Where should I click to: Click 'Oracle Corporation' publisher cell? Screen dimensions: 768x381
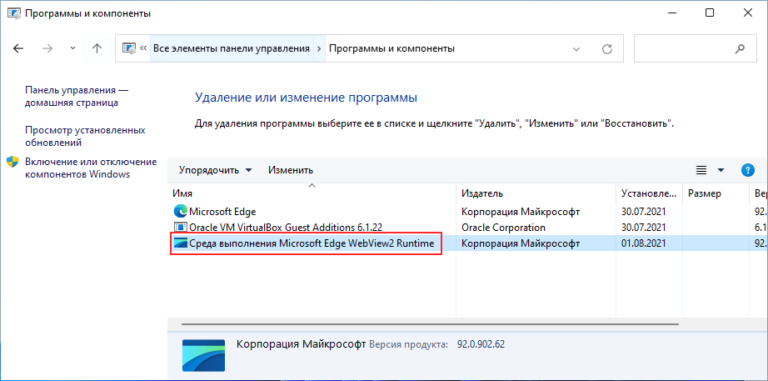coord(503,227)
